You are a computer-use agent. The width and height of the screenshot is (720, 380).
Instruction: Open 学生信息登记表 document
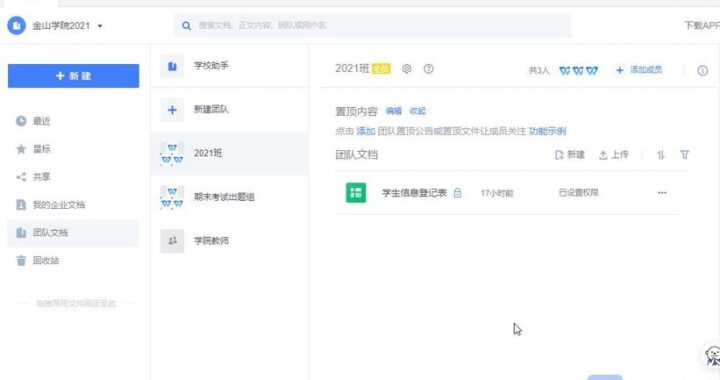[414, 193]
